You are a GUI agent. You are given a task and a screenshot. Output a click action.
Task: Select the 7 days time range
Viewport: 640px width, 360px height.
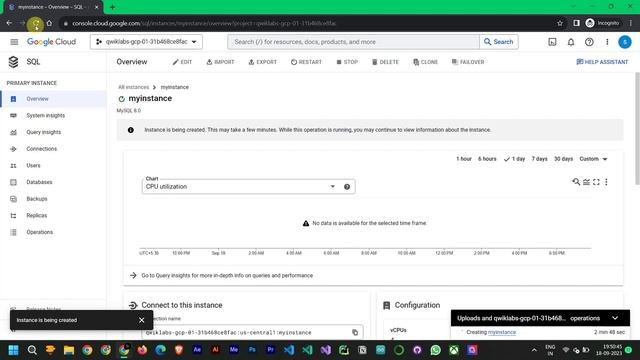click(539, 159)
